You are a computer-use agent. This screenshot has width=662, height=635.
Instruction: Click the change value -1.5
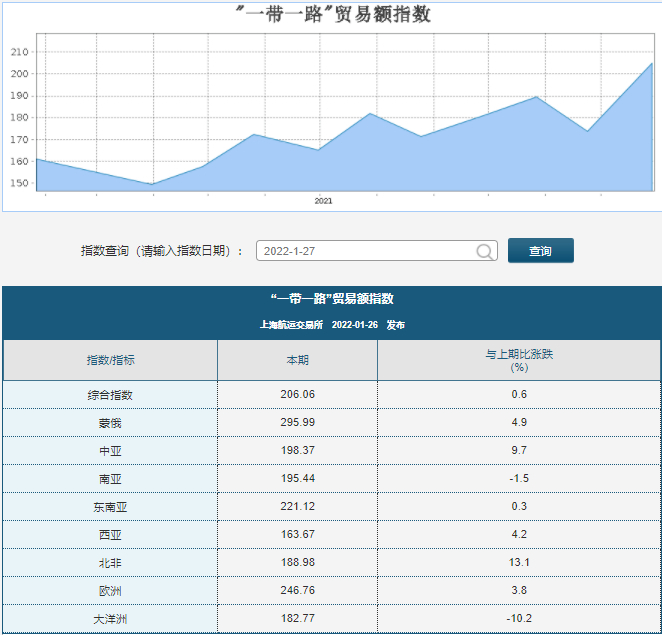point(519,478)
